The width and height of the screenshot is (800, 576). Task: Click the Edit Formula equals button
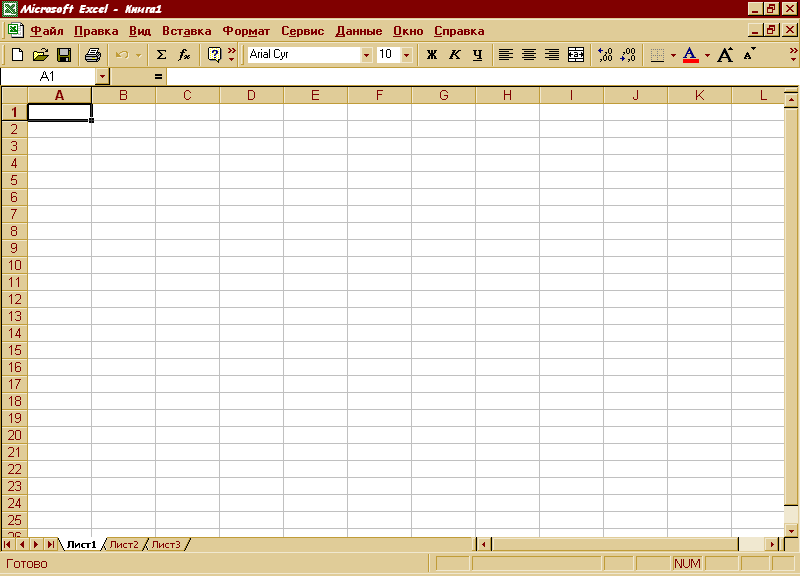tap(158, 77)
